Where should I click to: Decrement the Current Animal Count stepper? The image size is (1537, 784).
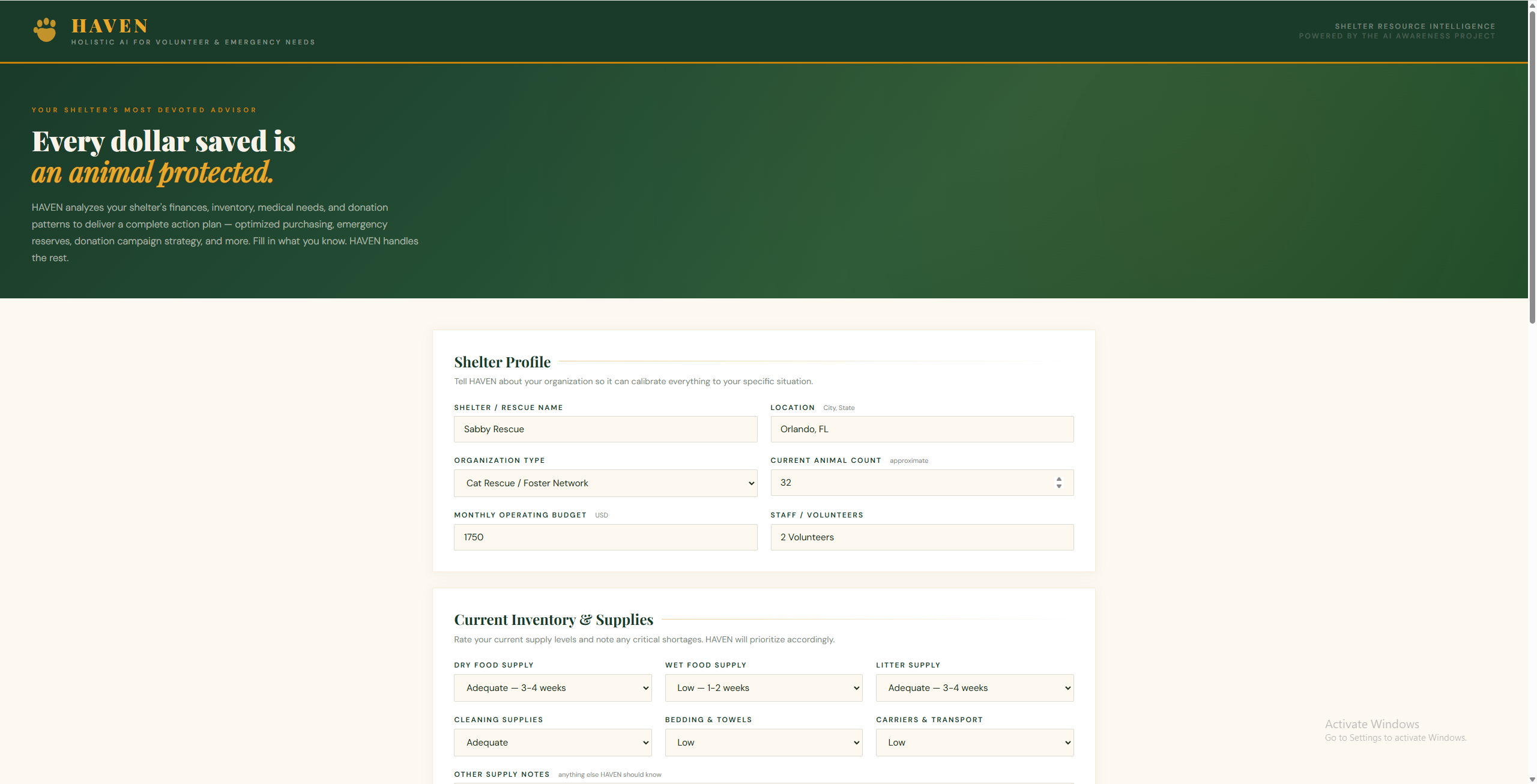click(x=1058, y=486)
